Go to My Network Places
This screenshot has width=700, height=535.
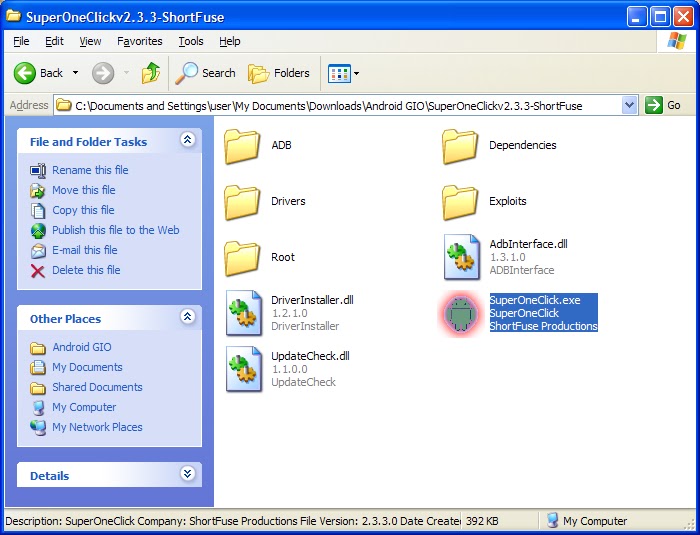[x=97, y=427]
